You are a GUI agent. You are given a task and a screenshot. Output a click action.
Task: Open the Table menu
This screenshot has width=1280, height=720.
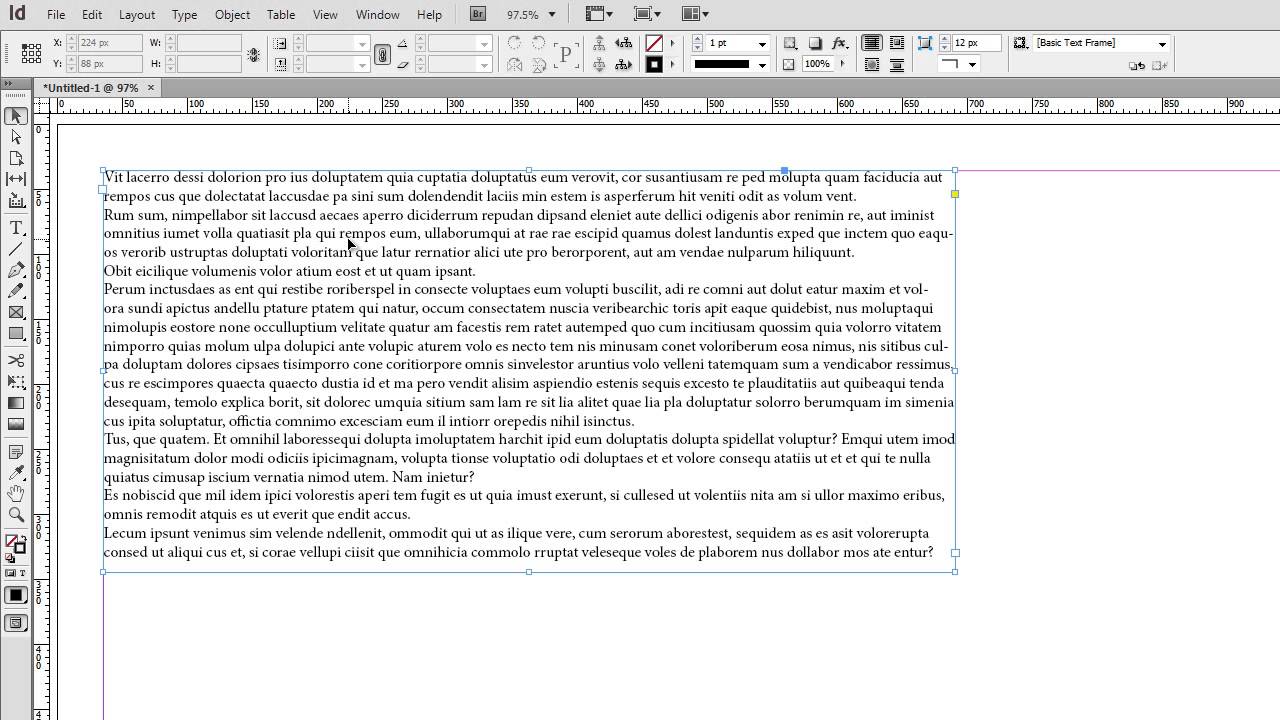(x=281, y=14)
